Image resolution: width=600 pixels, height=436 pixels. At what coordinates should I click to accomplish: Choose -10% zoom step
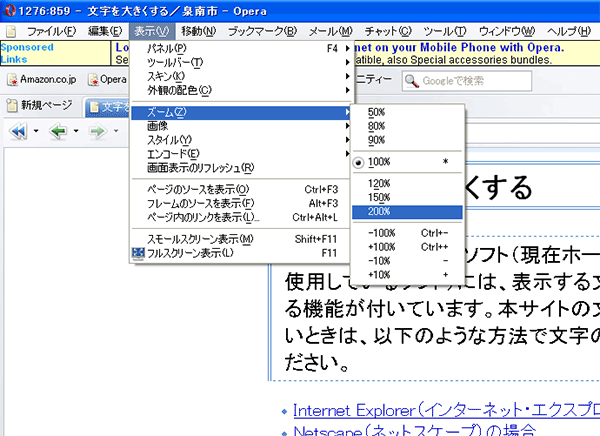click(407, 261)
